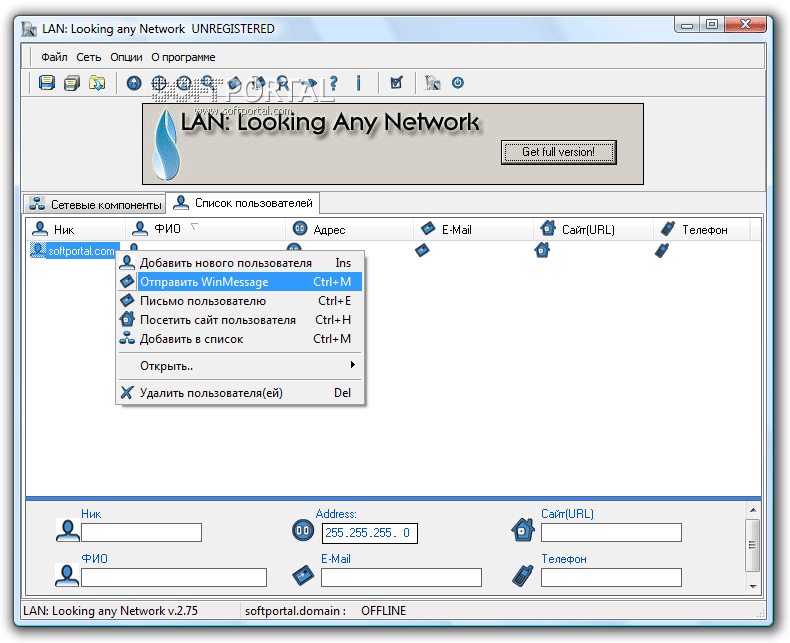Sort by the Адрес column header
Viewport: 790px width, 643px height.
(350, 229)
